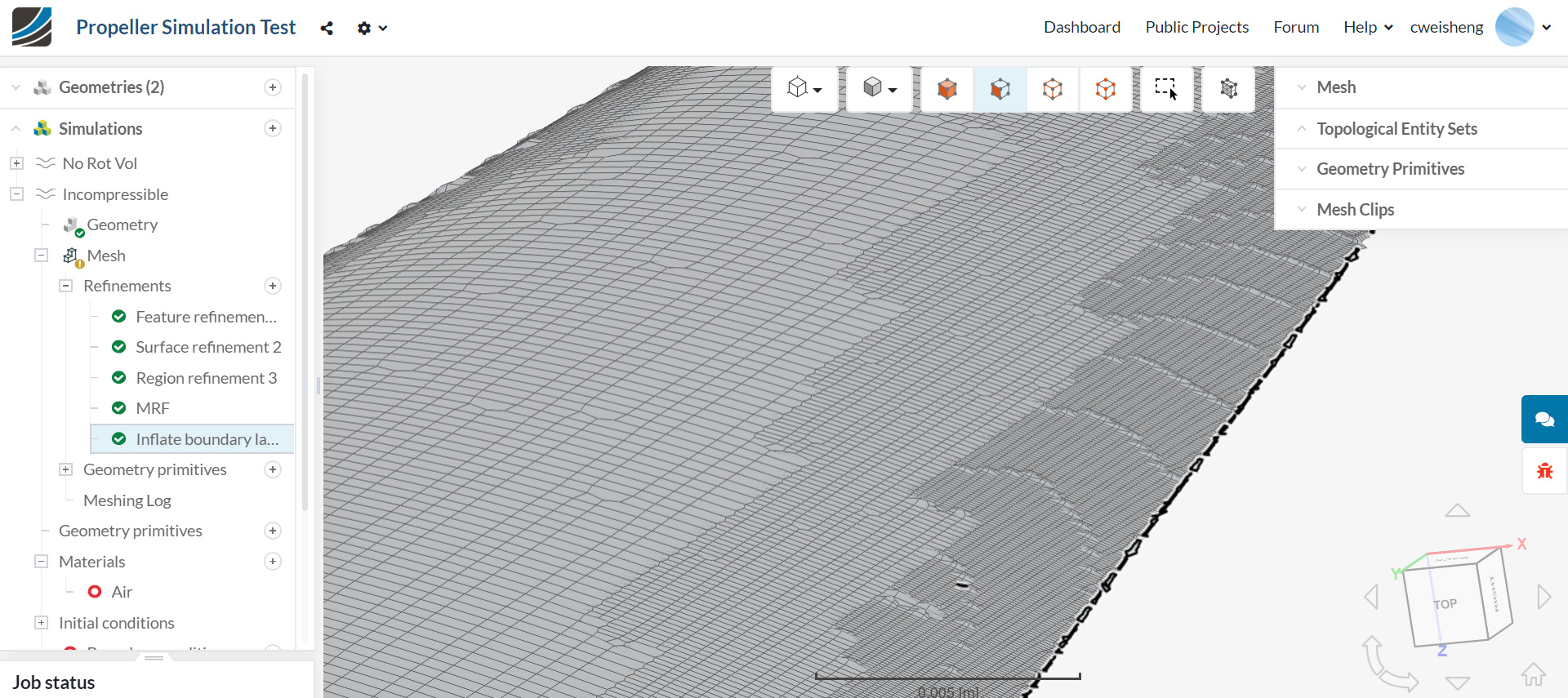The image size is (1568, 698).
Task: Open the Forum link
Action: coord(1296,27)
